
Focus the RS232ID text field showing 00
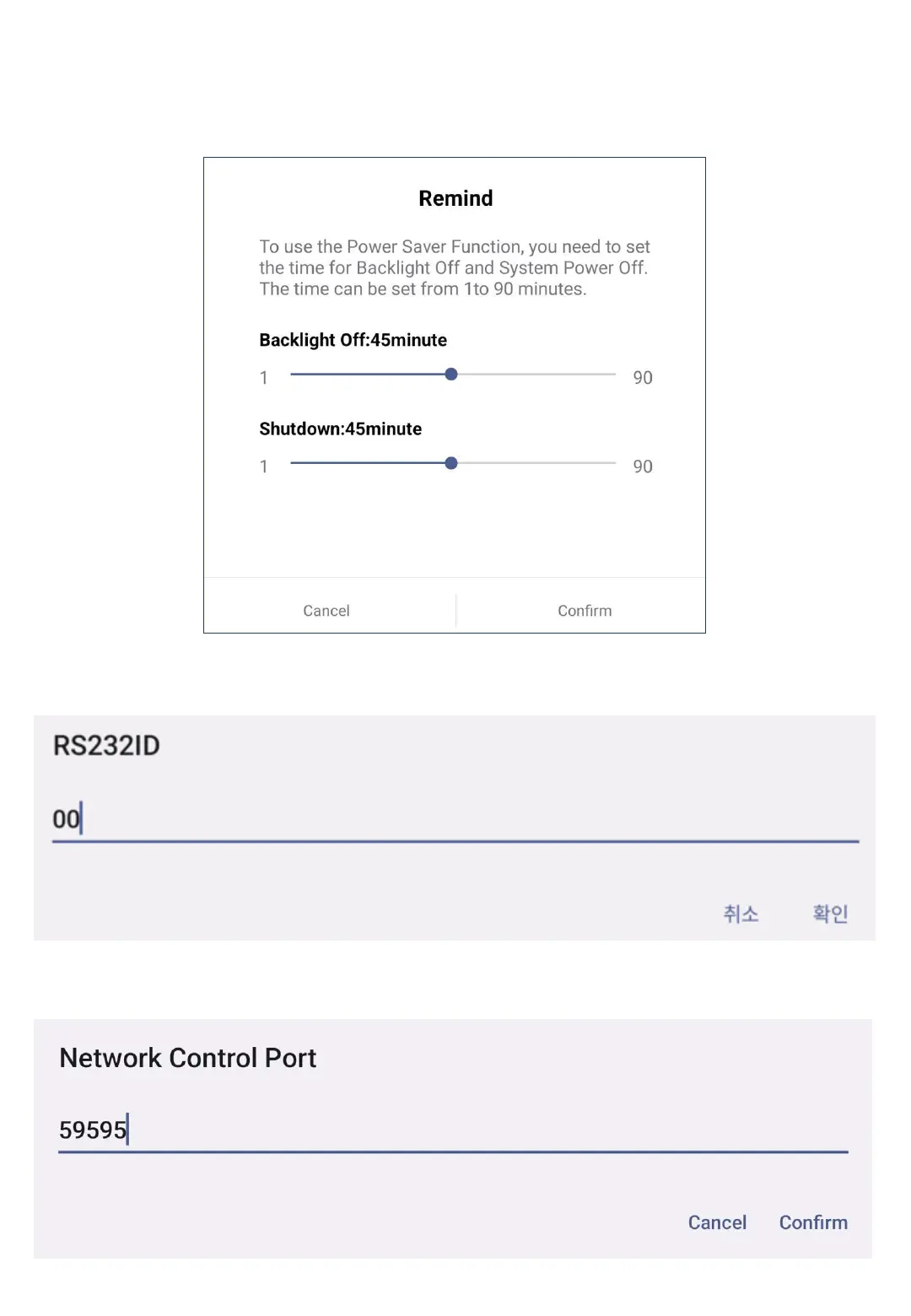455,819
